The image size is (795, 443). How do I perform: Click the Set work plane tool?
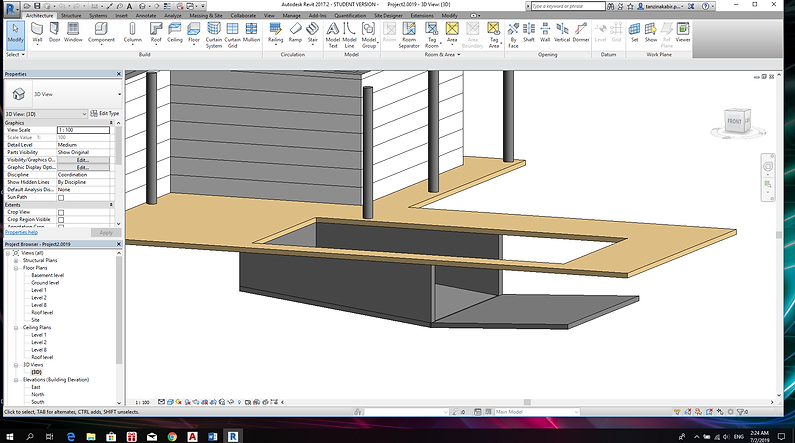[634, 32]
